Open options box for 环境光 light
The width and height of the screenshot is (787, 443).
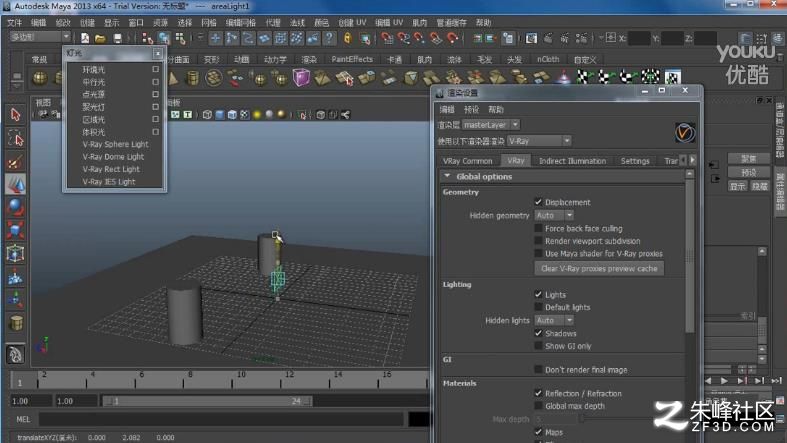coord(156,69)
